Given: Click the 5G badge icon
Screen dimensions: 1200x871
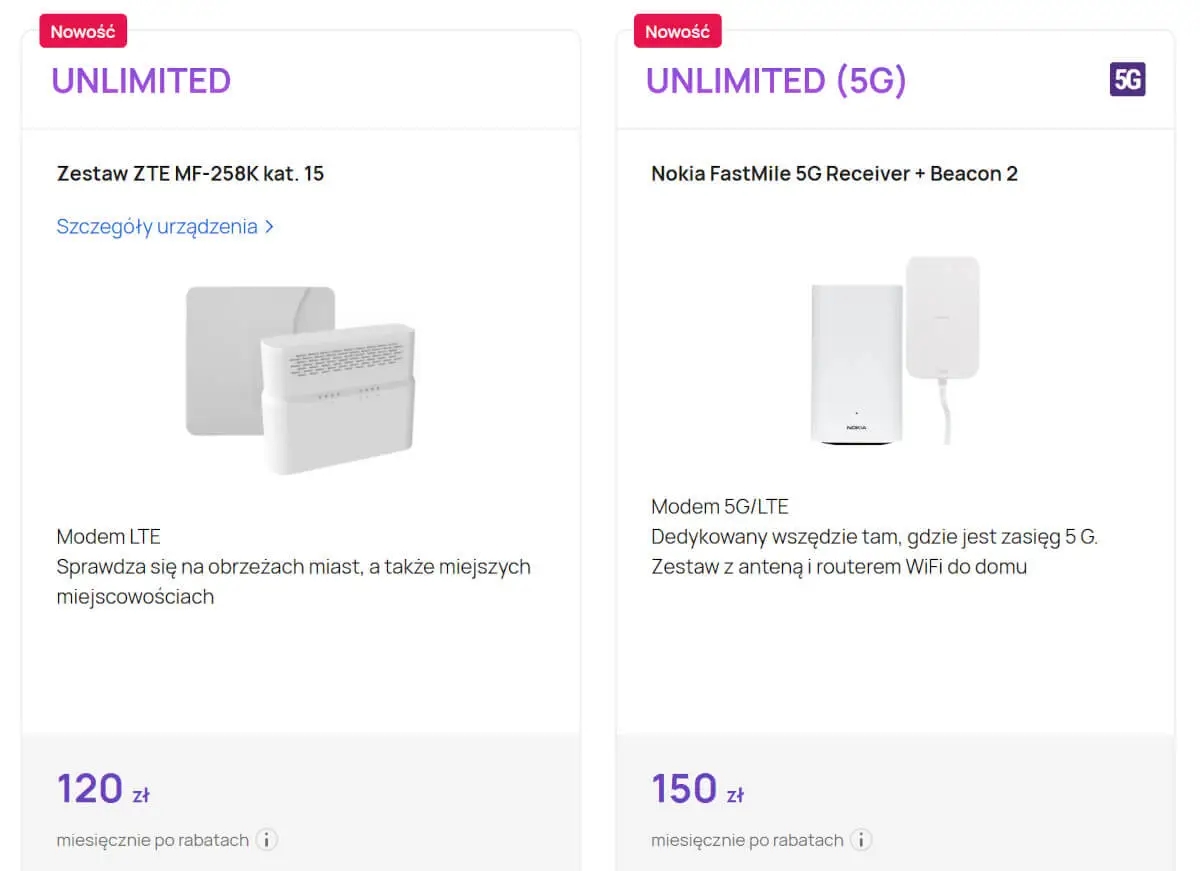Looking at the screenshot, I should (1127, 79).
